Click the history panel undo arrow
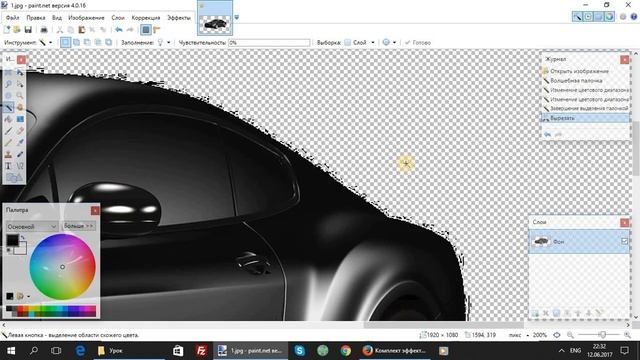 click(x=548, y=134)
